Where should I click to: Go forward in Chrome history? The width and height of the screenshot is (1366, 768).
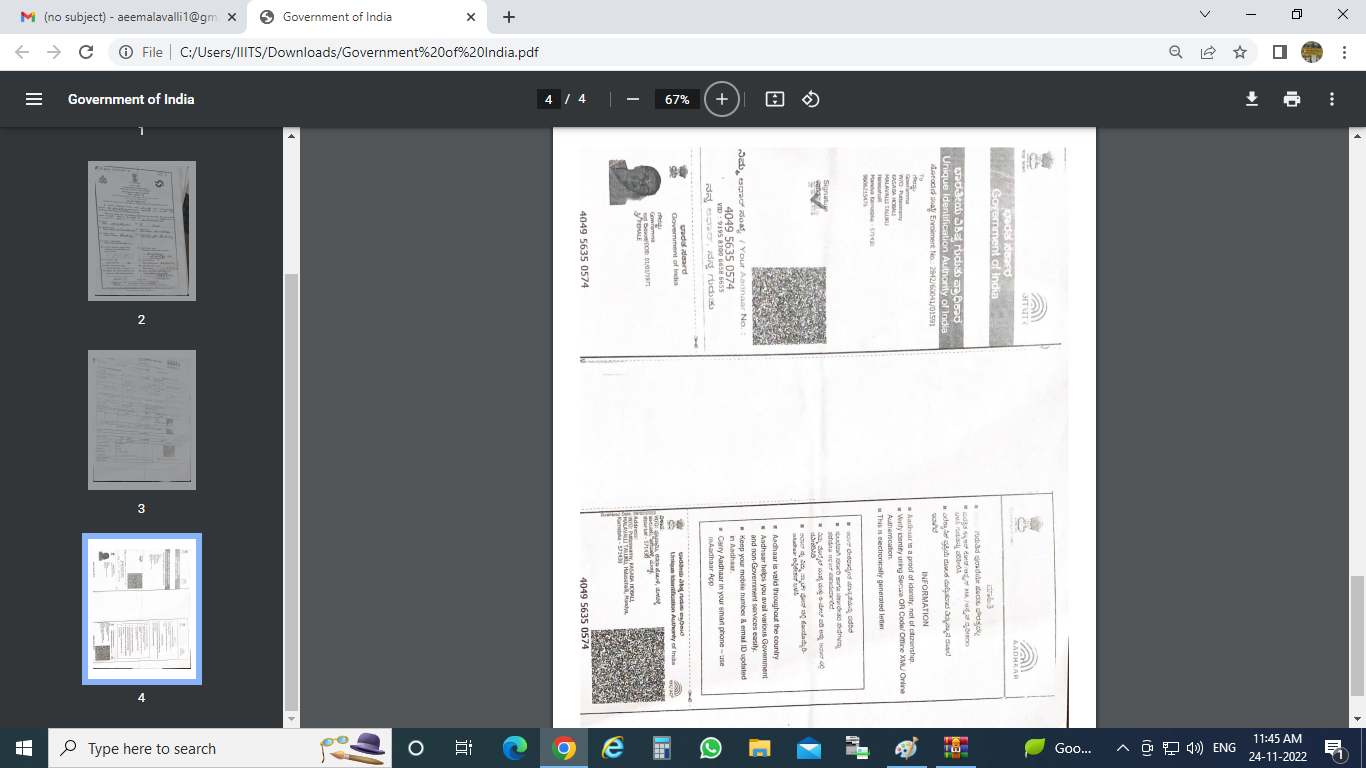pos(54,52)
